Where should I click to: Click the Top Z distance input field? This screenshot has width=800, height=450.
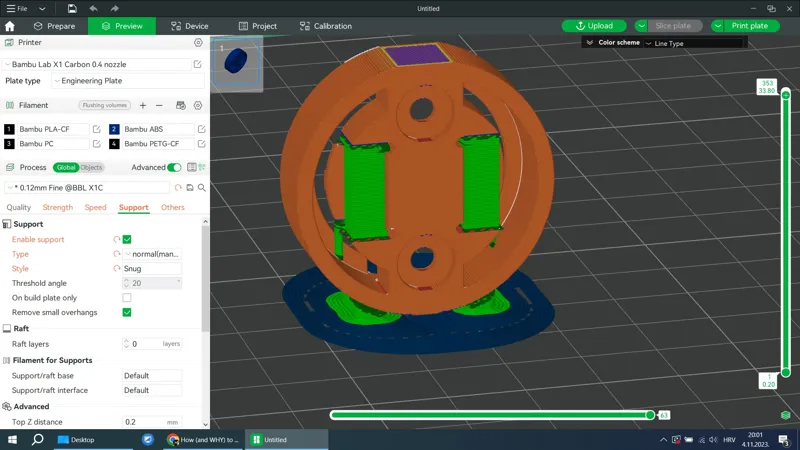(x=152, y=422)
